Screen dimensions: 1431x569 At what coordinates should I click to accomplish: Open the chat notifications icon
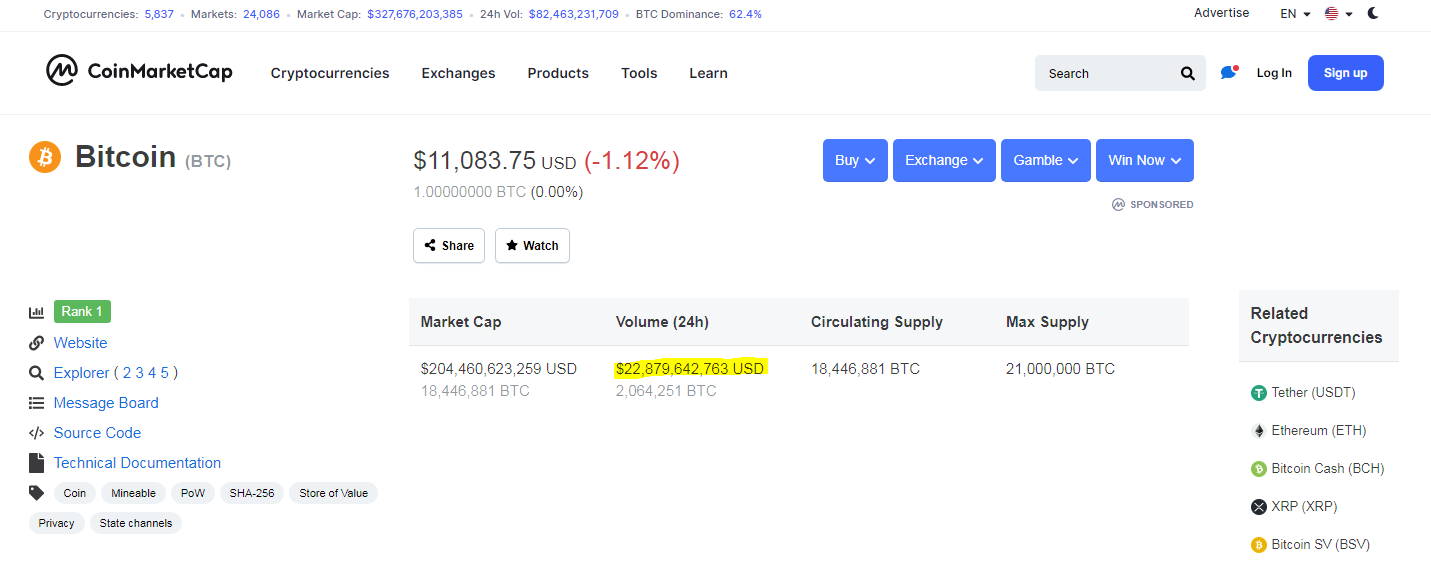(1230, 72)
